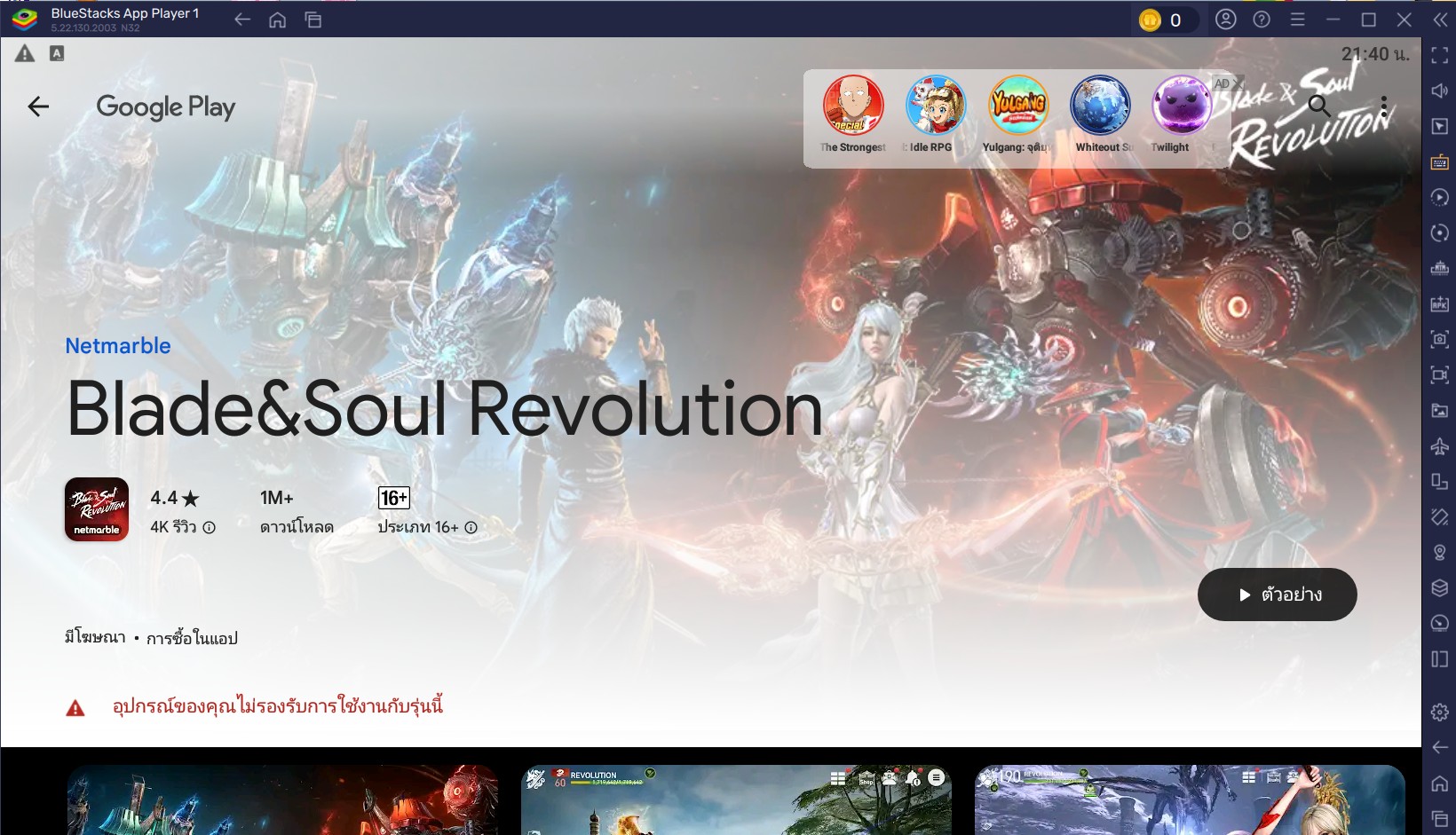Click the location pin icon in the sidebar
The height and width of the screenshot is (835, 1456).
coord(1440,552)
